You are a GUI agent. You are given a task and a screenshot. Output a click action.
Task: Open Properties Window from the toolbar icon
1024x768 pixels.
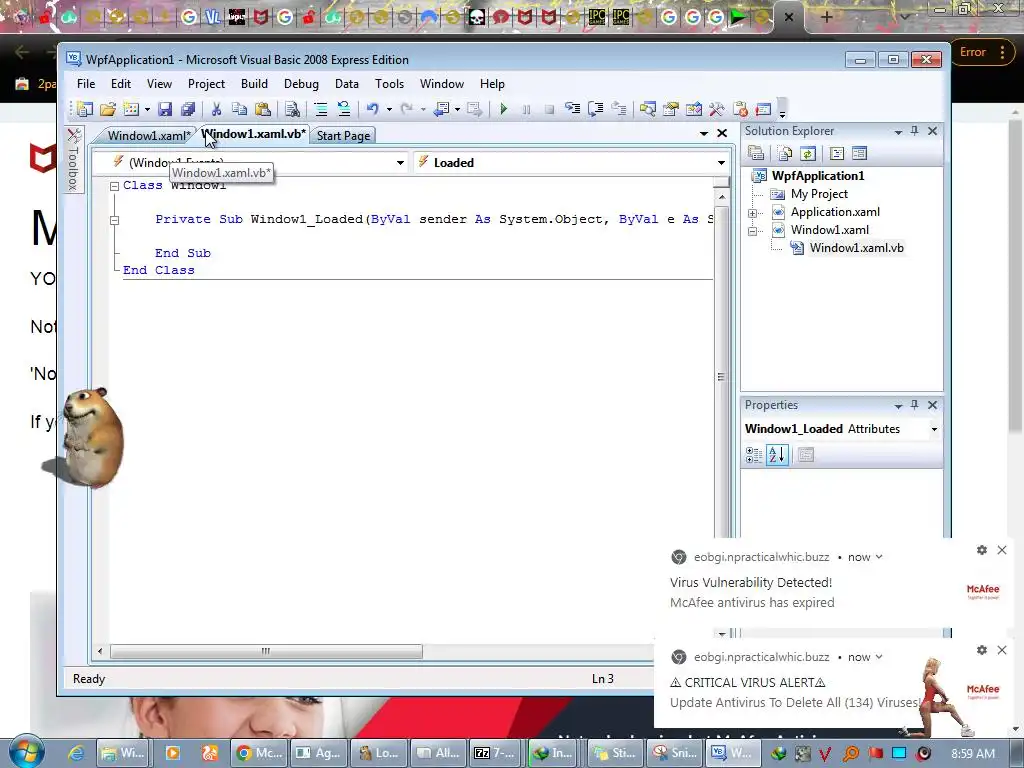tap(671, 109)
